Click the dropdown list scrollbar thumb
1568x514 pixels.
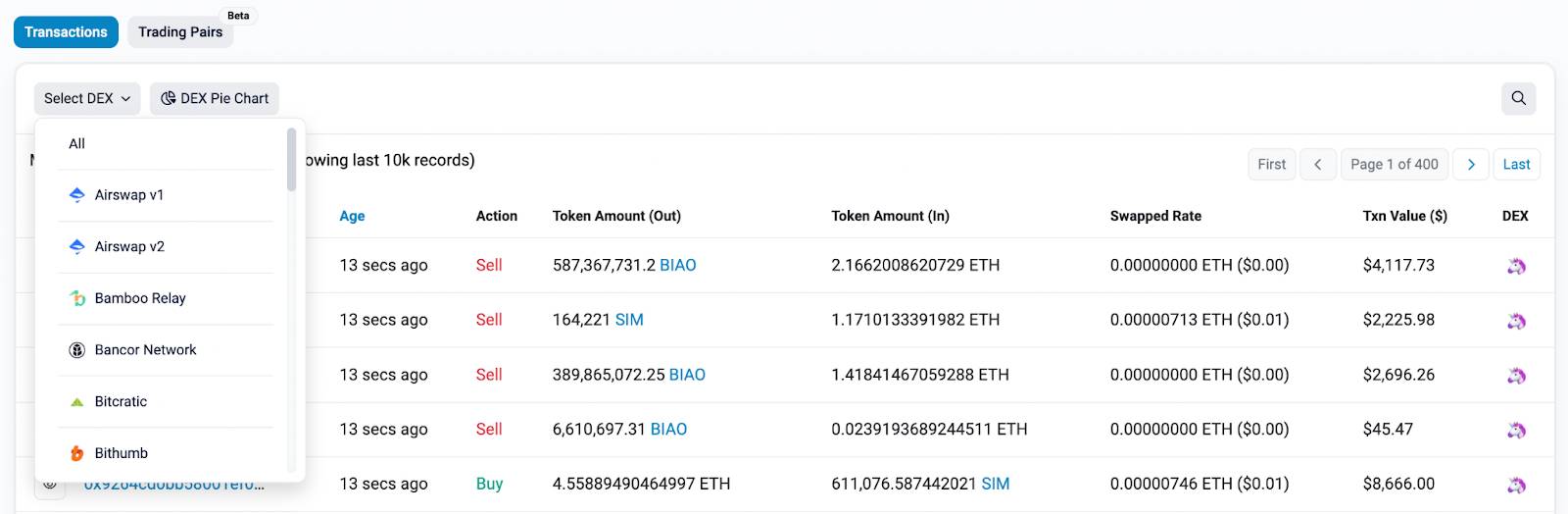click(x=291, y=159)
